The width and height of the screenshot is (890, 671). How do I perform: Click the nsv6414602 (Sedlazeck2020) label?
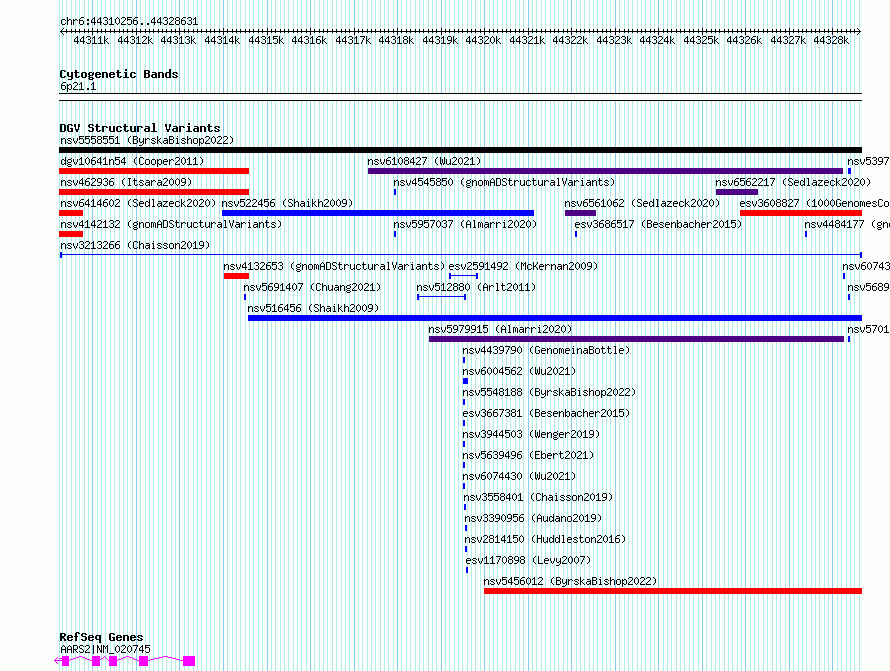tap(138, 203)
